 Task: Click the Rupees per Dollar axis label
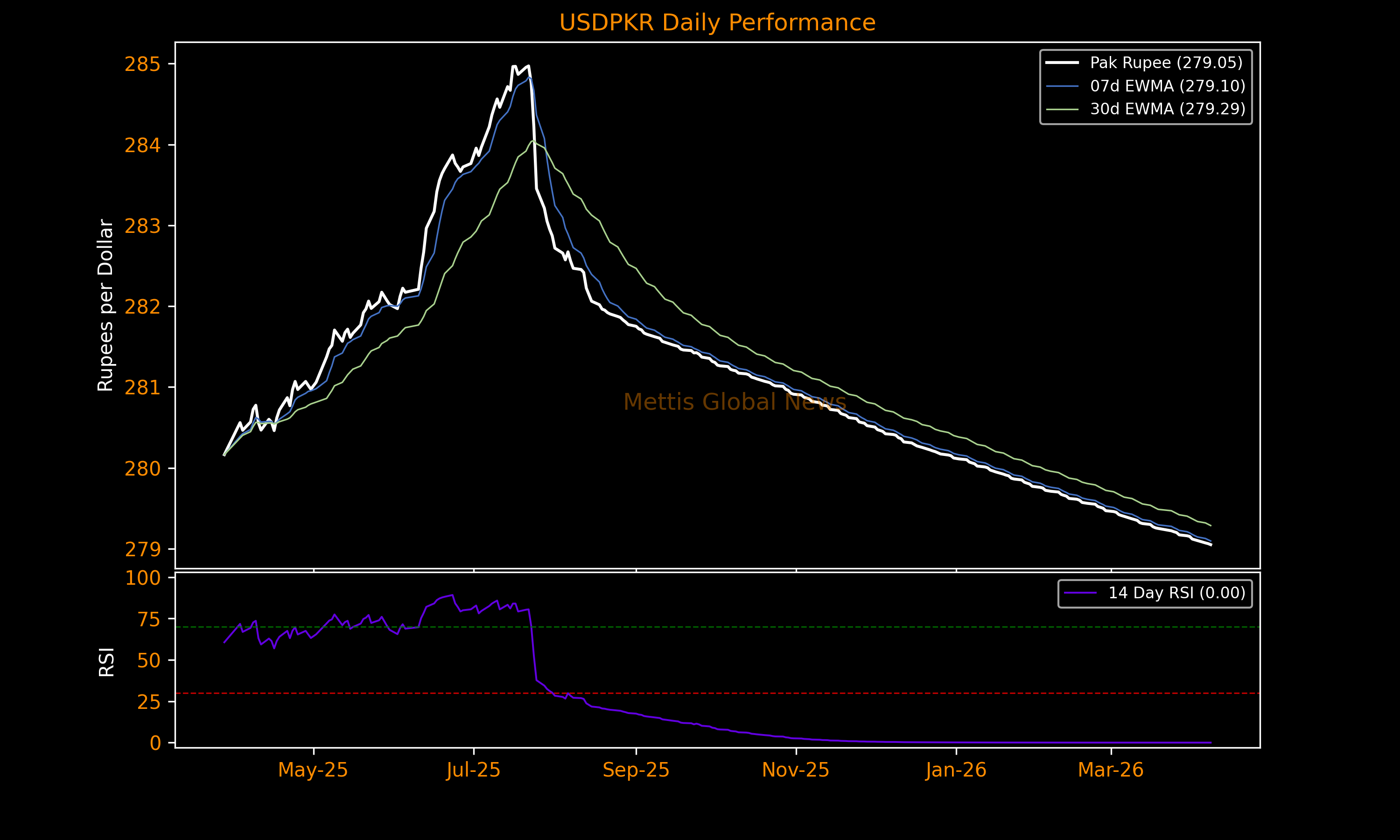coord(106,305)
